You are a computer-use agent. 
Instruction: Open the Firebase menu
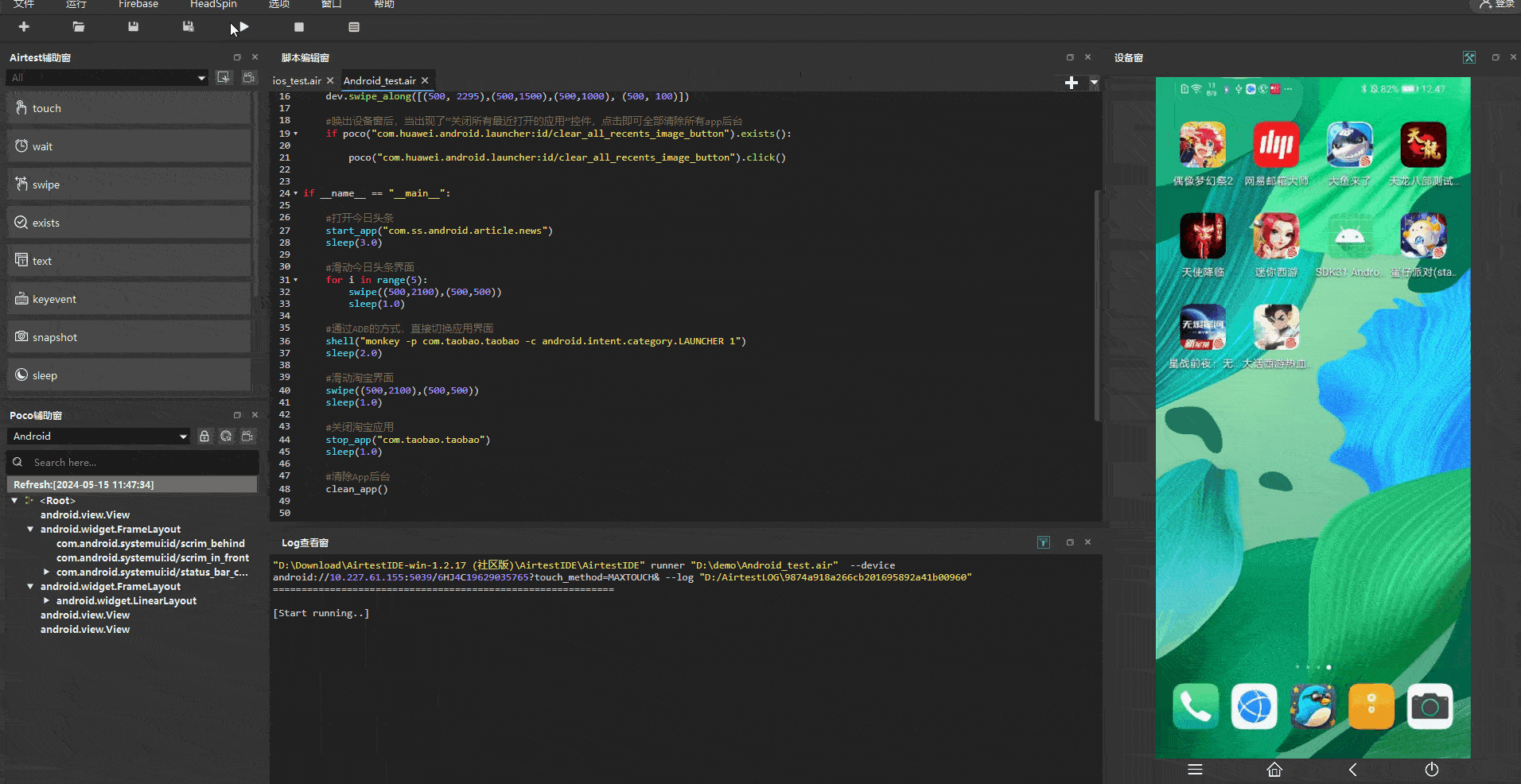click(138, 5)
